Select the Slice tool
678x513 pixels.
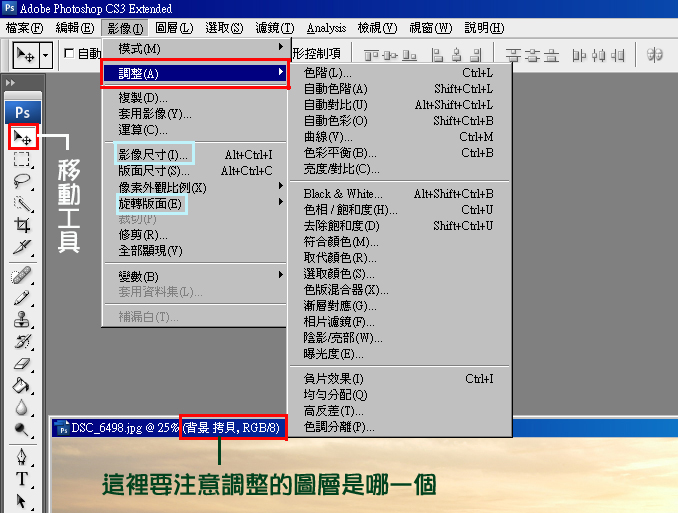(x=22, y=247)
